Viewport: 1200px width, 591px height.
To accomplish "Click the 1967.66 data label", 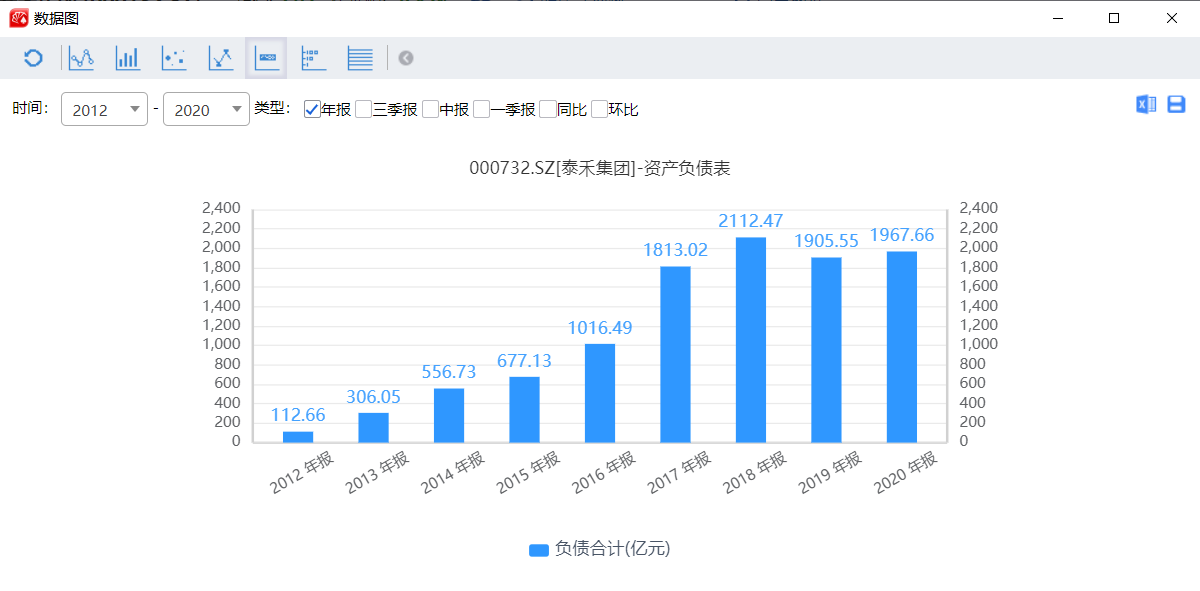I will (902, 235).
